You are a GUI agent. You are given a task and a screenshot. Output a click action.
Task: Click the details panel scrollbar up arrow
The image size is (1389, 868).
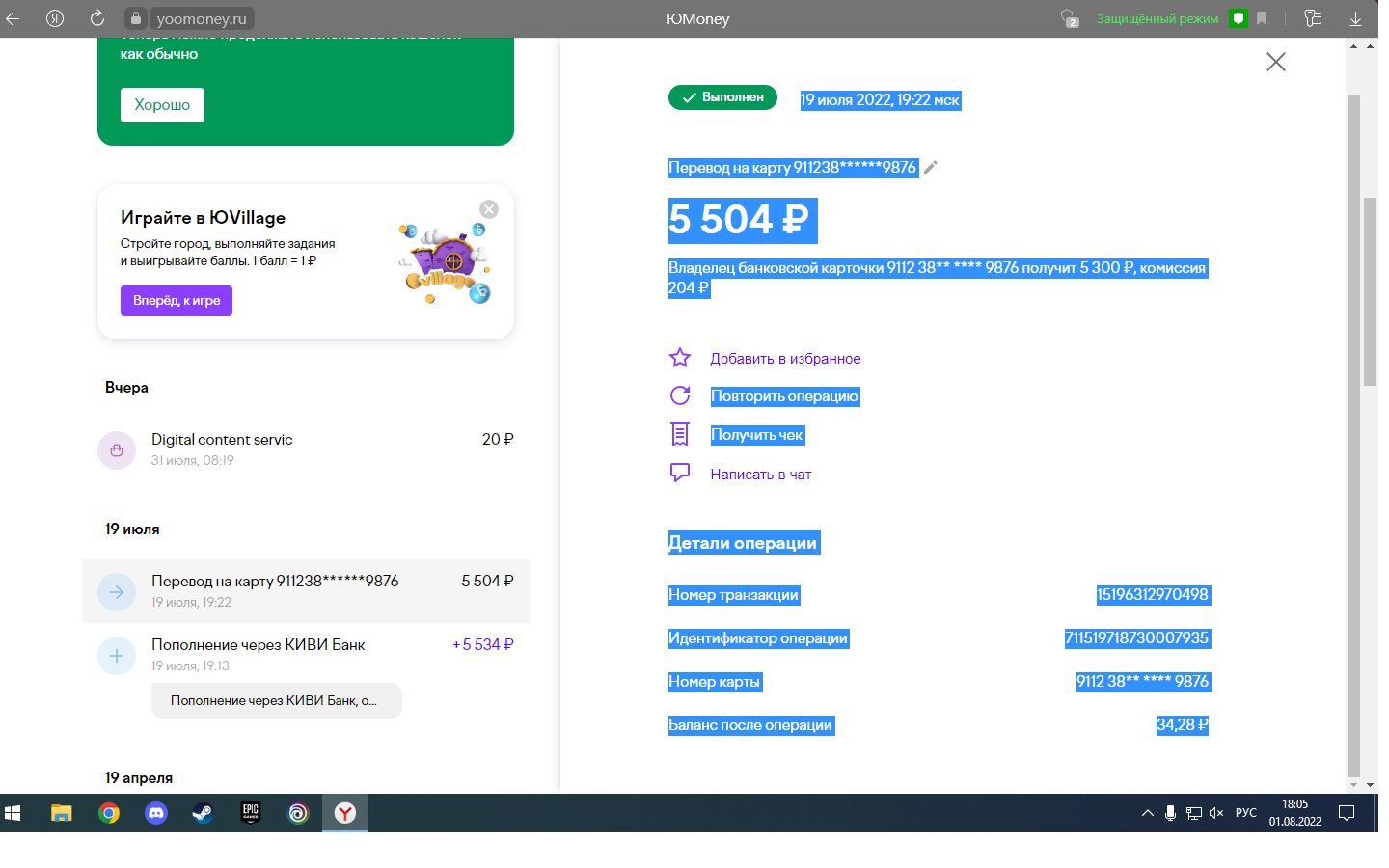tap(1354, 46)
